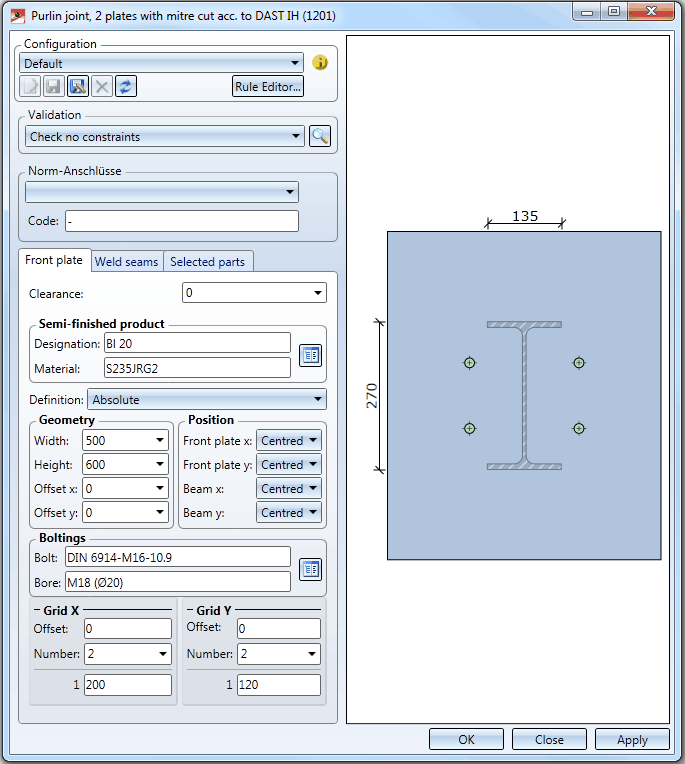Click the yellow info icon
685x764 pixels.
pyautogui.click(x=320, y=62)
